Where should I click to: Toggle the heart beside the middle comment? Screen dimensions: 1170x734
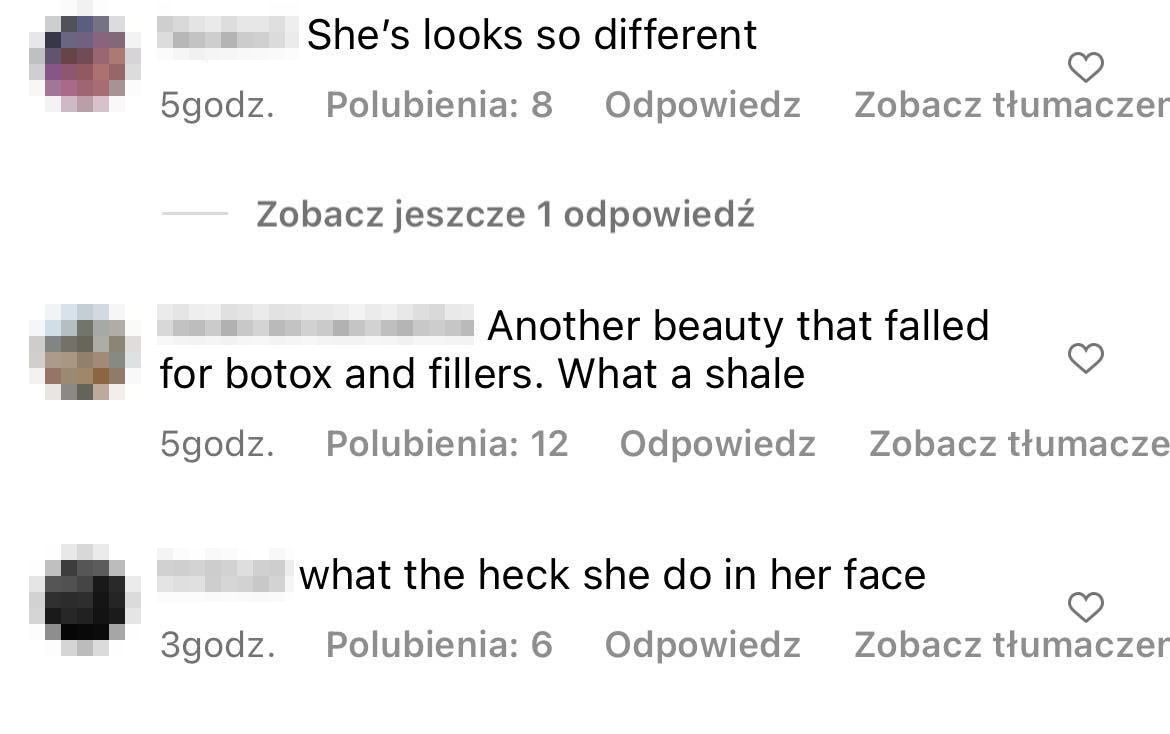click(x=1086, y=358)
